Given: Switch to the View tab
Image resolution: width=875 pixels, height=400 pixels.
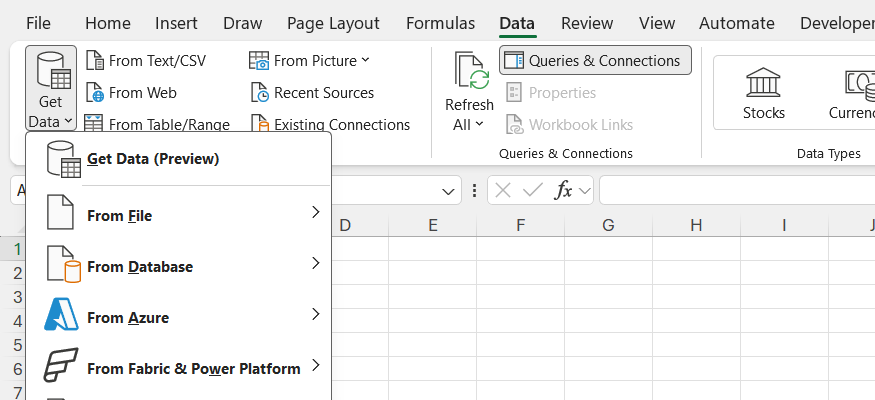Looking at the screenshot, I should [x=657, y=23].
